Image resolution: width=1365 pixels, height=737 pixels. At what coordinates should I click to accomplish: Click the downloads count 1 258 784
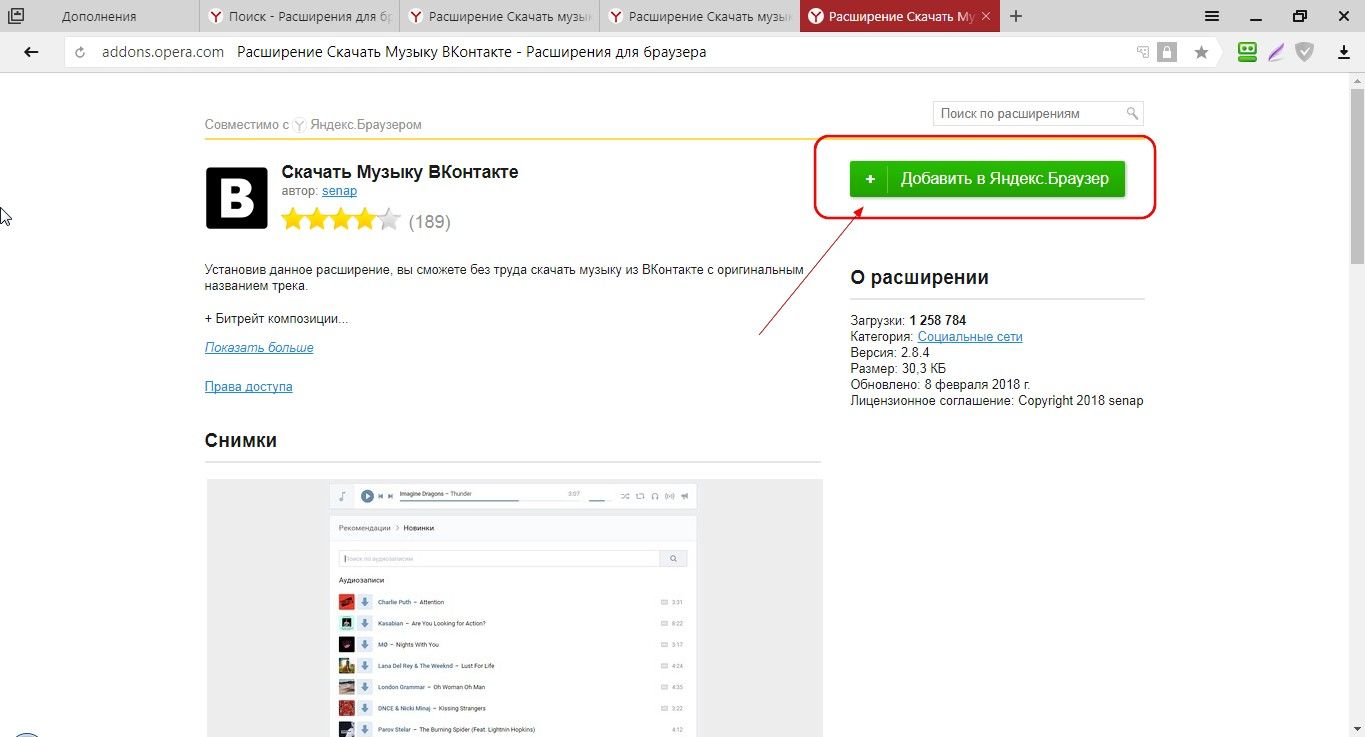937,321
